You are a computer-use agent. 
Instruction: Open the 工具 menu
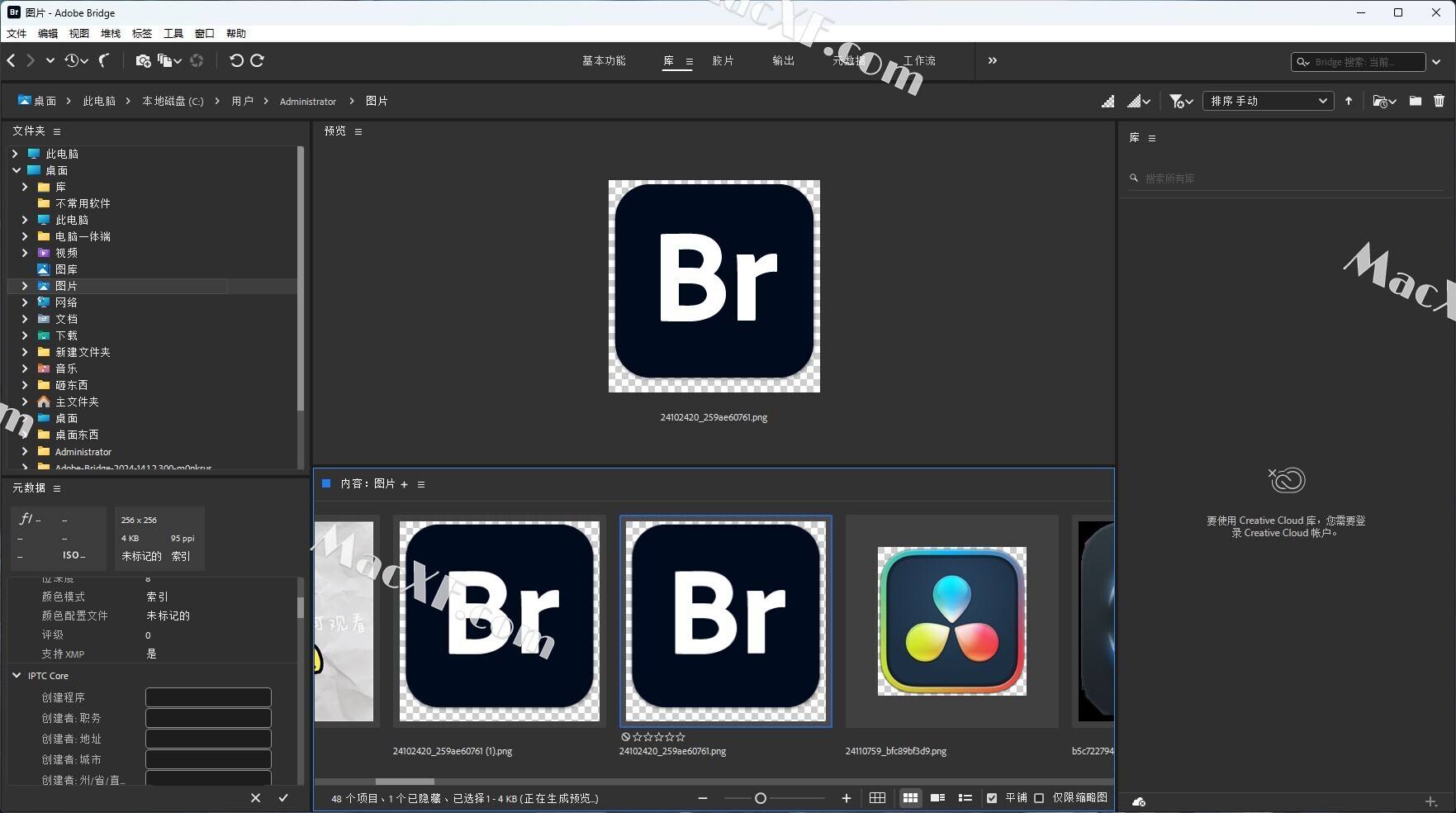[173, 34]
